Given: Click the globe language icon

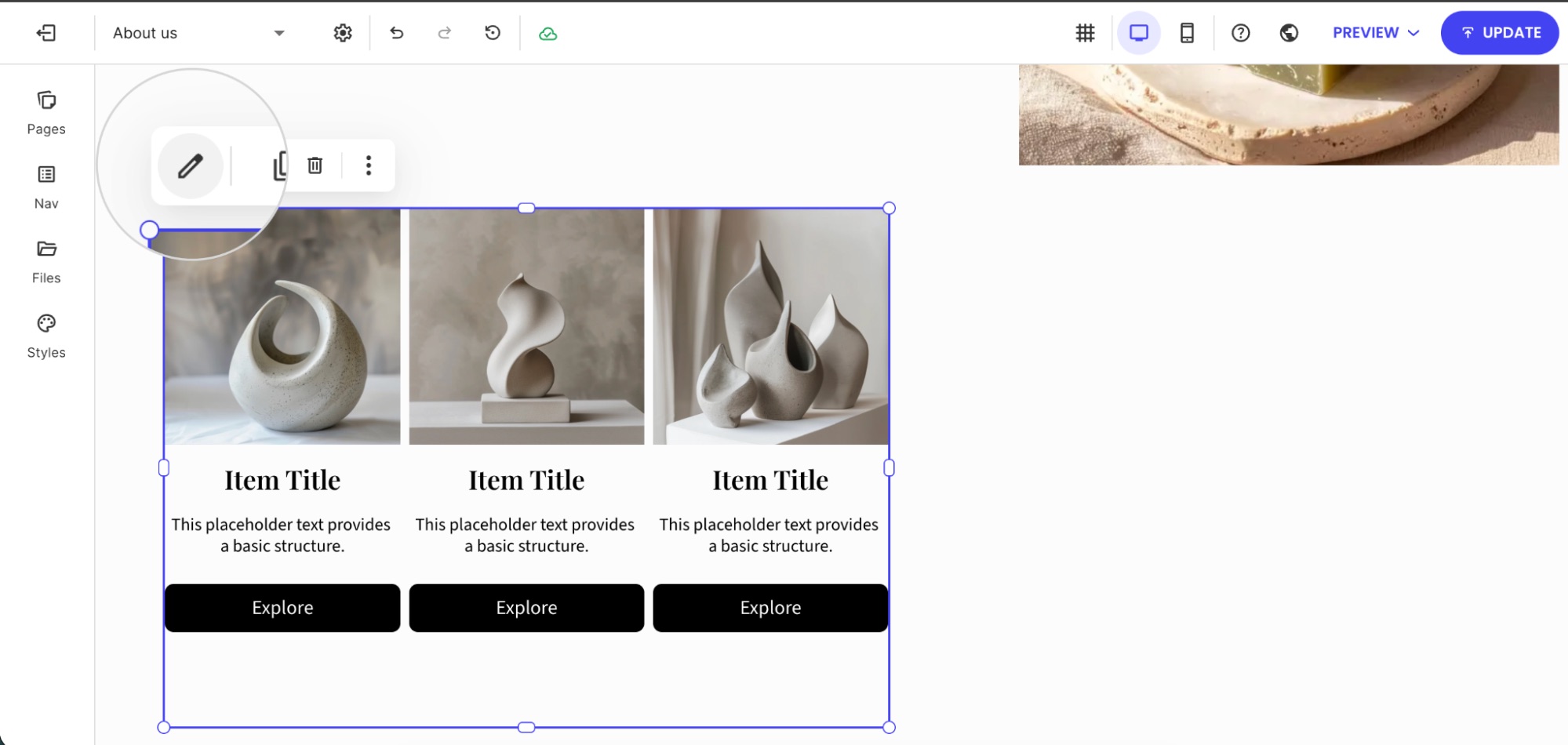Looking at the screenshot, I should [x=1289, y=33].
